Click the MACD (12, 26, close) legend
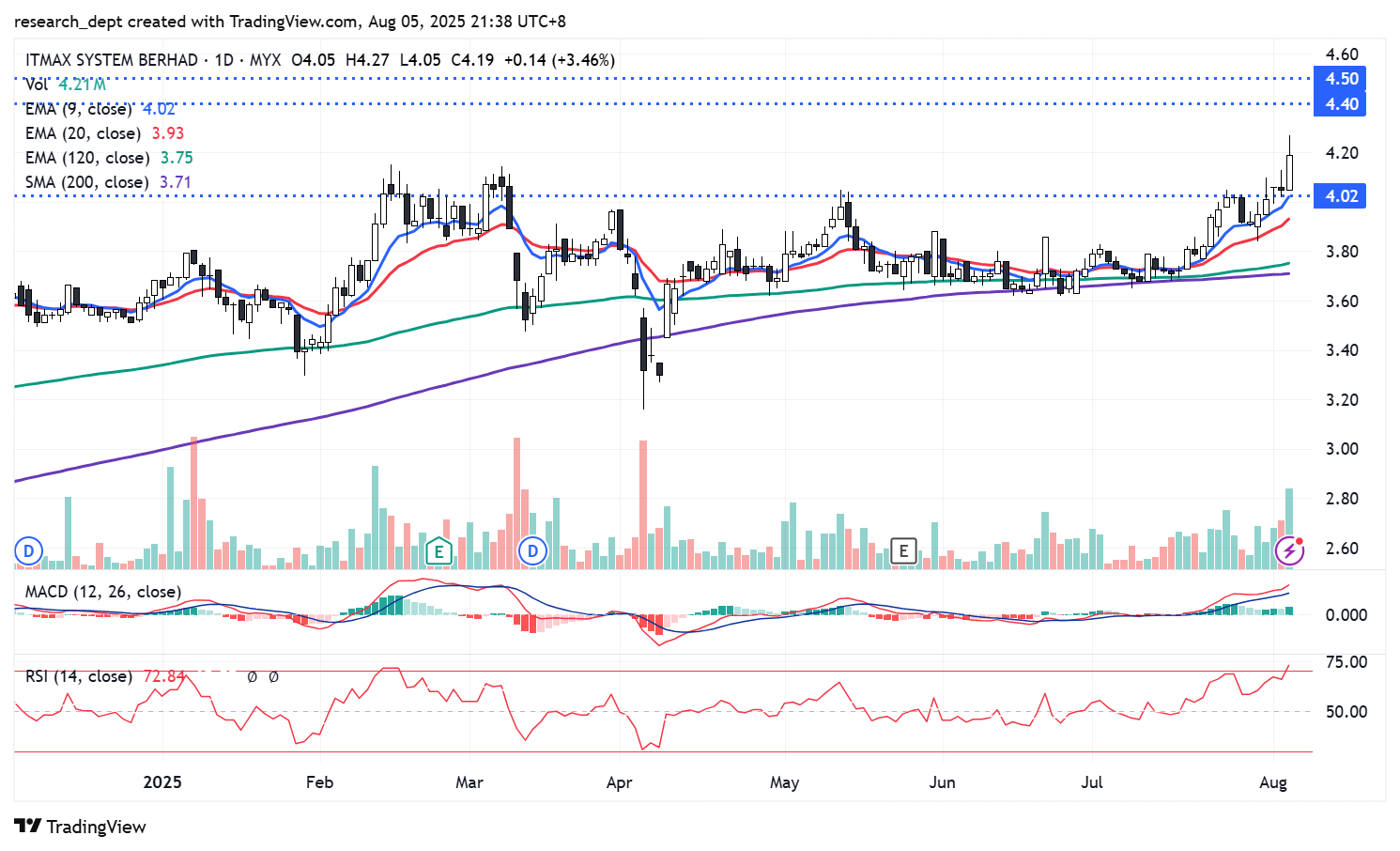This screenshot has height=851, width=1400. coord(103,592)
